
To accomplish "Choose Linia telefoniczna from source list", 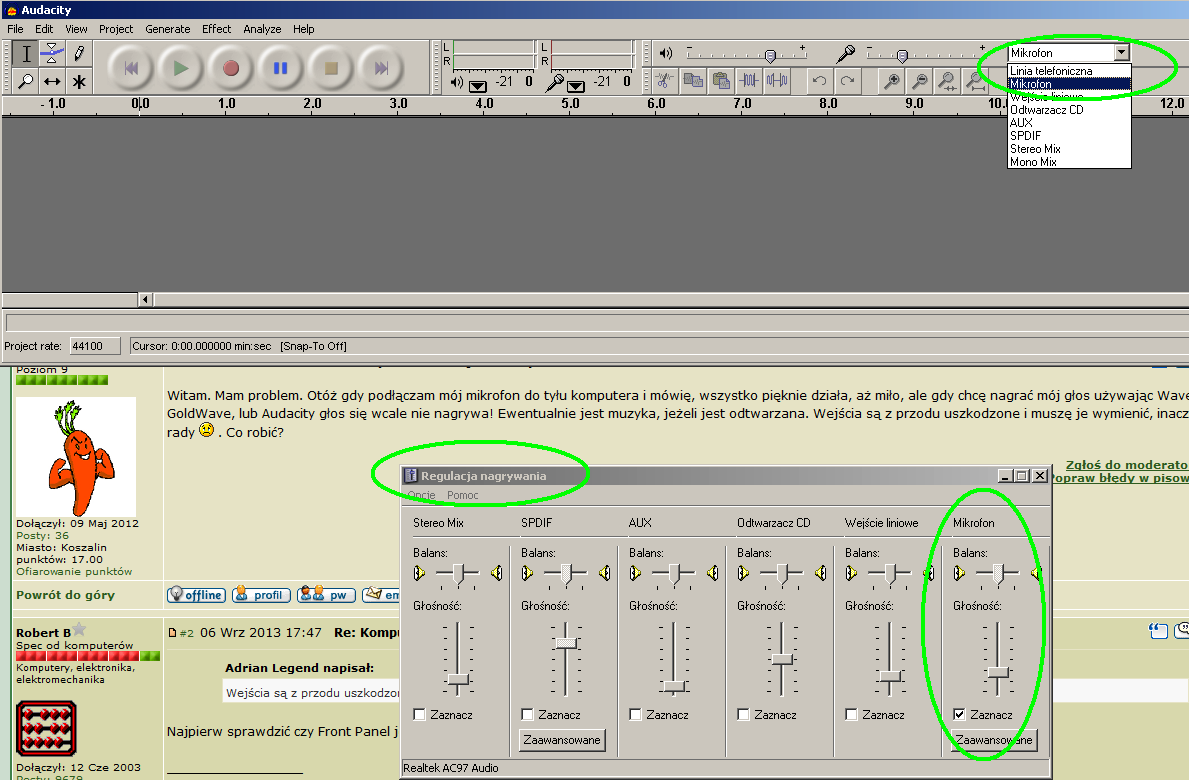I will coord(1069,70).
